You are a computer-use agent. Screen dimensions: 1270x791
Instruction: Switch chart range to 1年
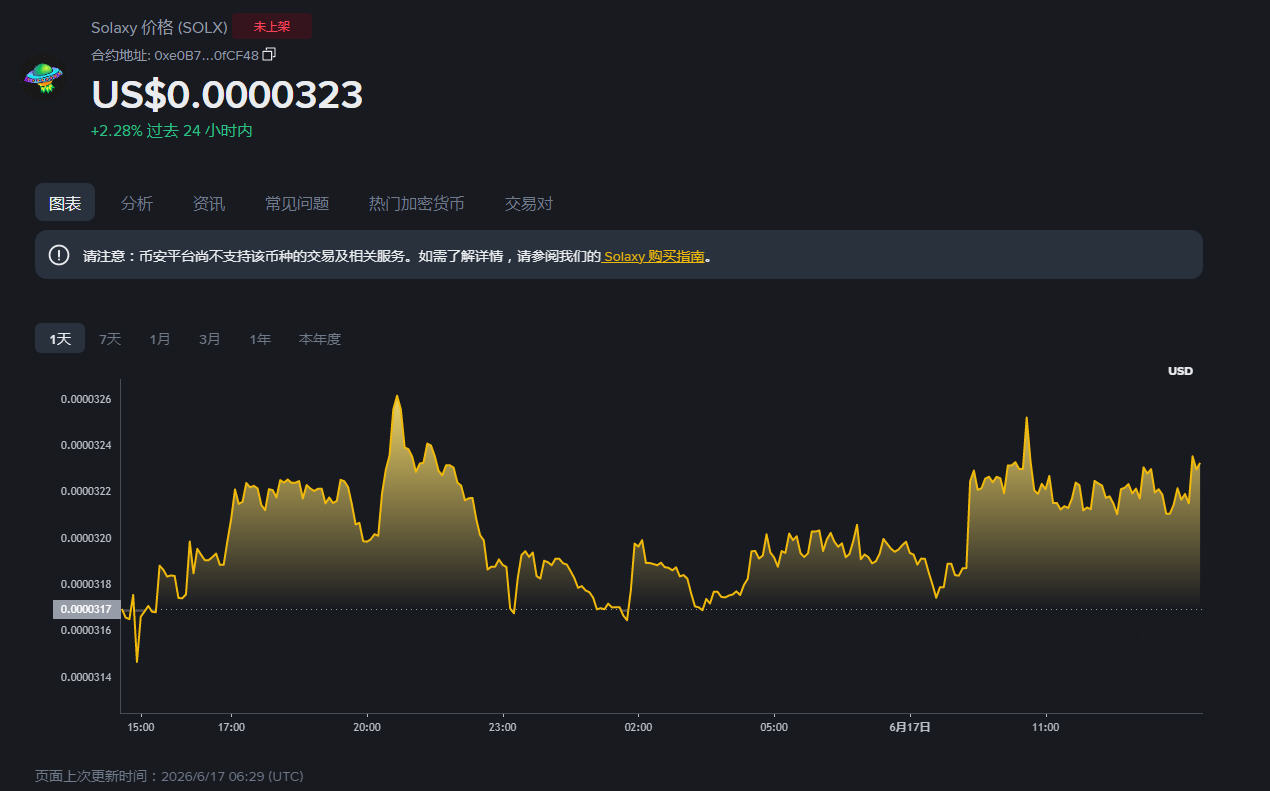(x=260, y=339)
